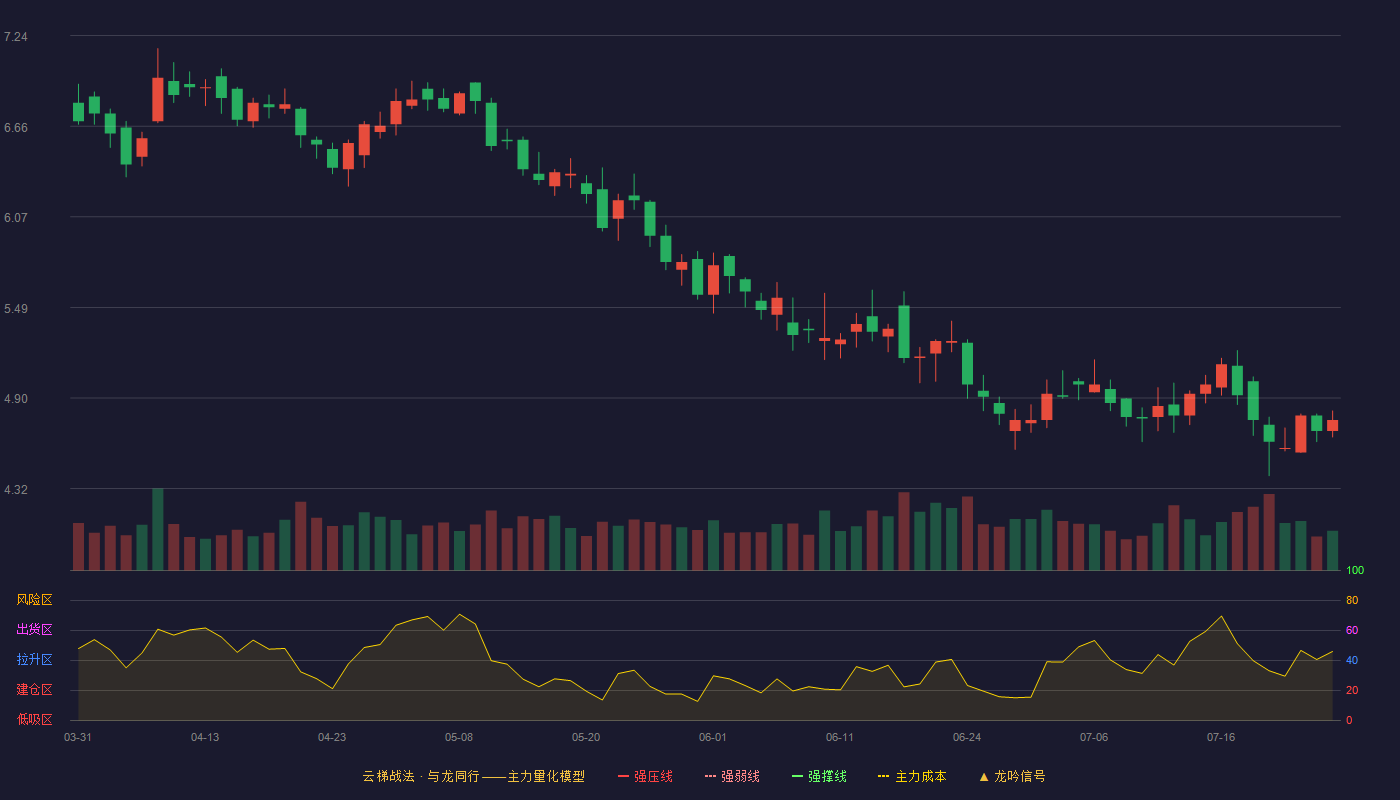Click the 0 indicator scale label

tap(1349, 720)
